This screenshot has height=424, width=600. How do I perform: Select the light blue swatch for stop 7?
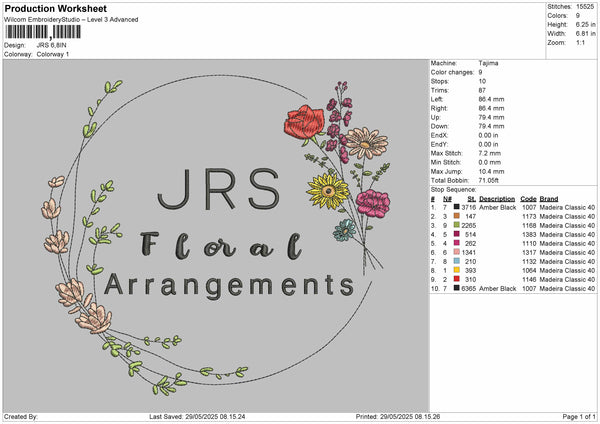point(457,261)
